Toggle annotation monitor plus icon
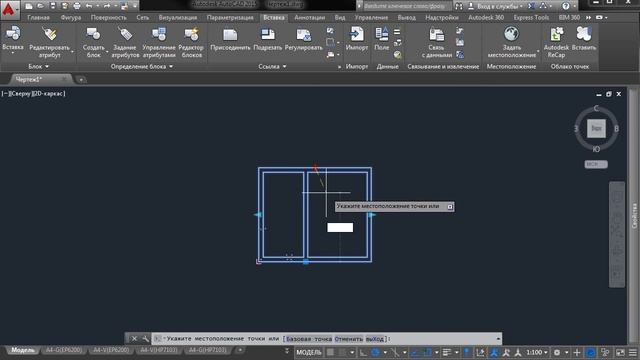The width and height of the screenshot is (640, 360). (577, 352)
